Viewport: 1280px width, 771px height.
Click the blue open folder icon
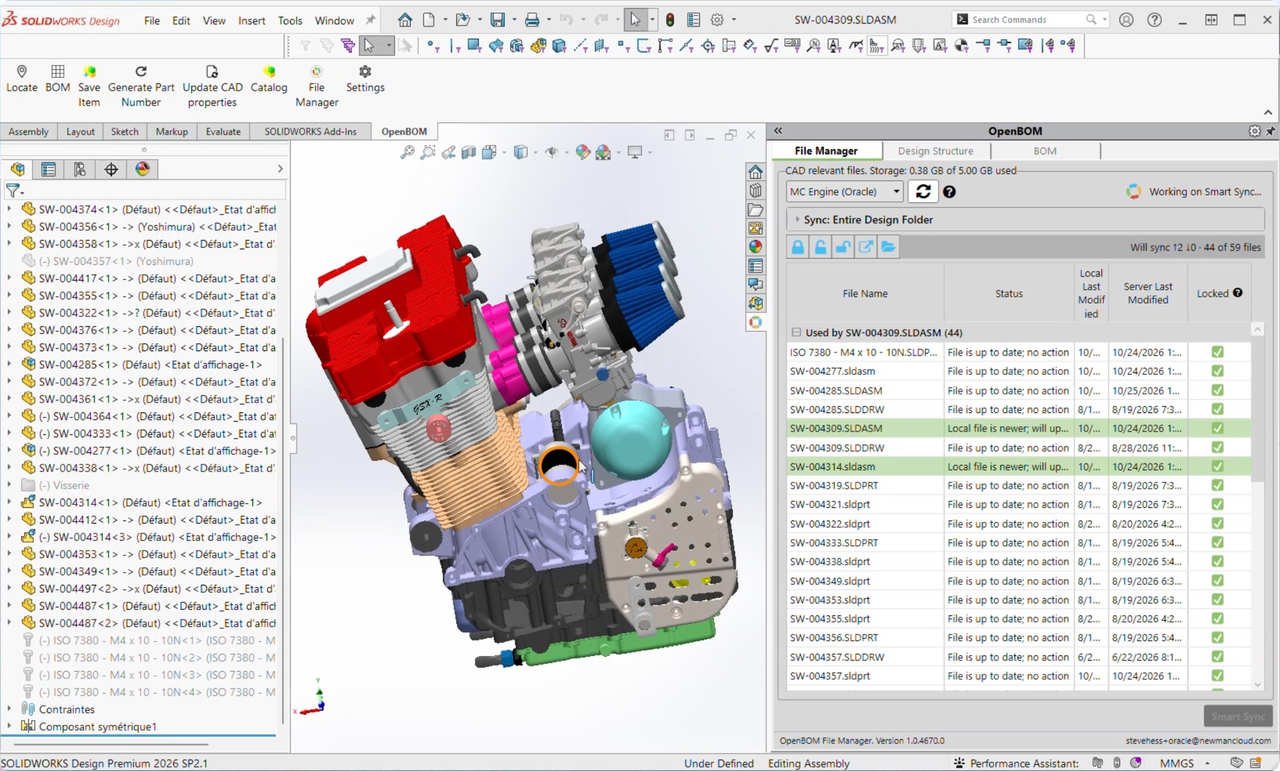point(887,247)
